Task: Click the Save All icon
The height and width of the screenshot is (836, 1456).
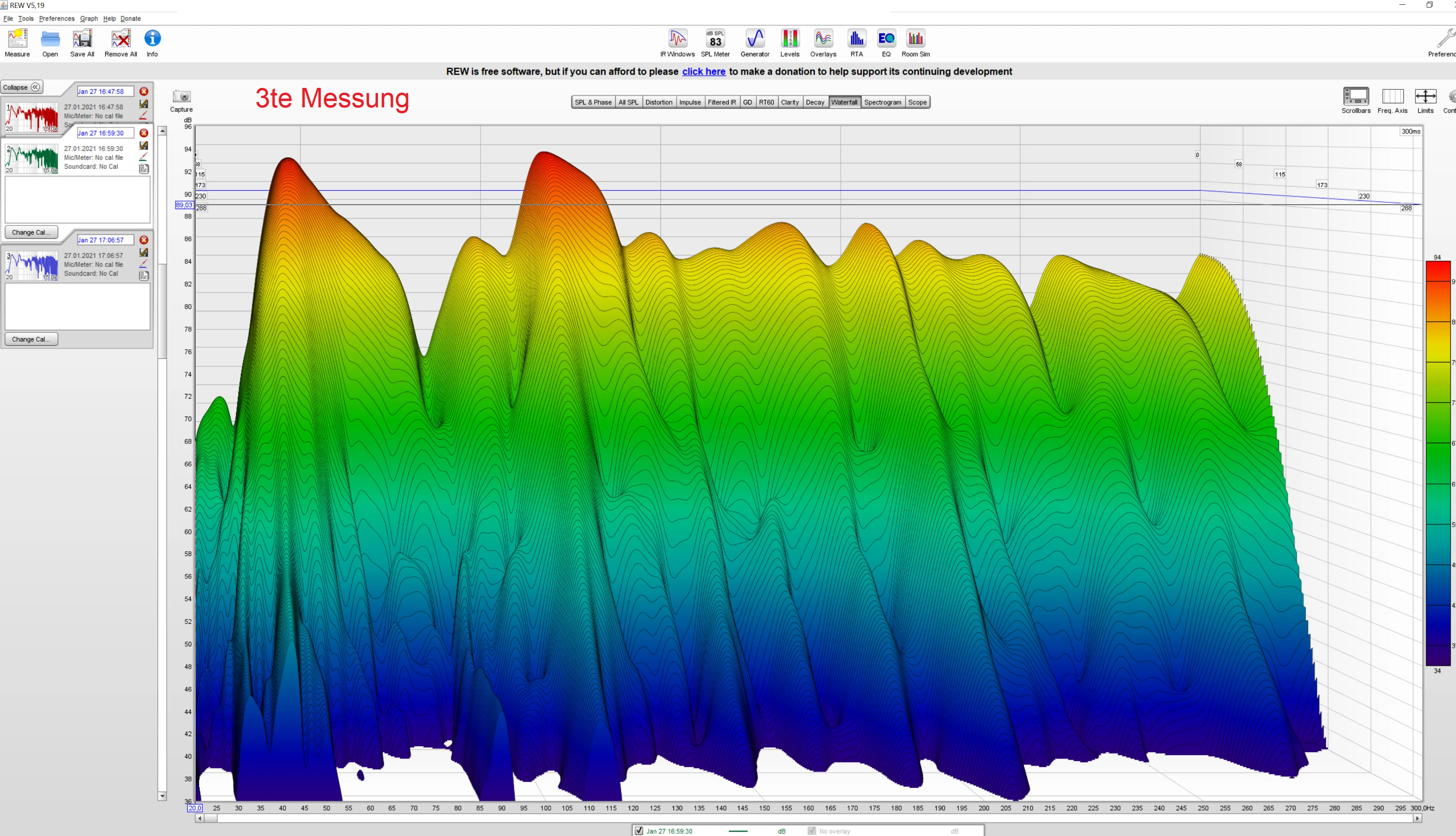Action: click(82, 43)
